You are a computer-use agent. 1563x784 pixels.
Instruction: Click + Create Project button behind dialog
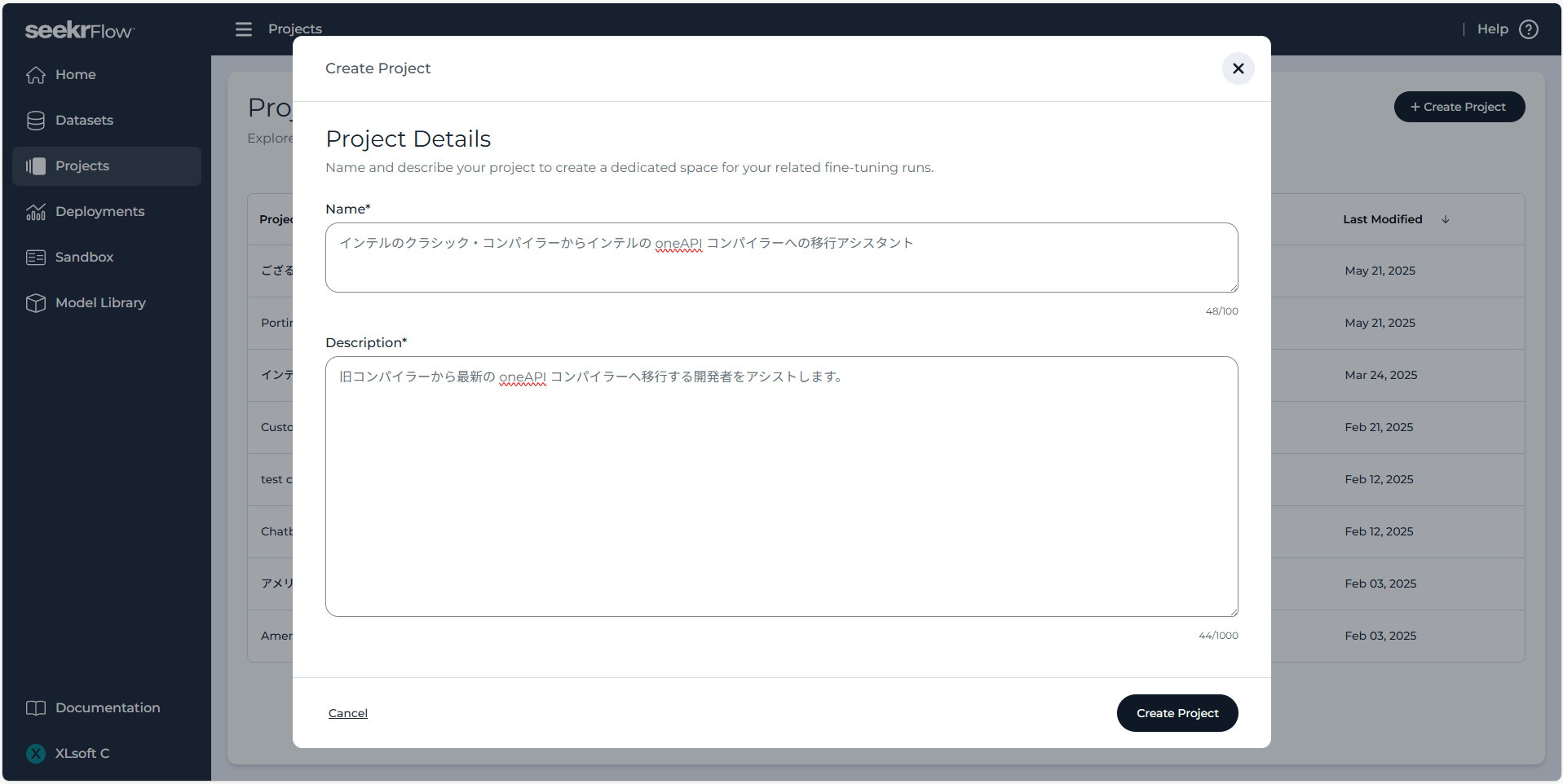[x=1459, y=107]
